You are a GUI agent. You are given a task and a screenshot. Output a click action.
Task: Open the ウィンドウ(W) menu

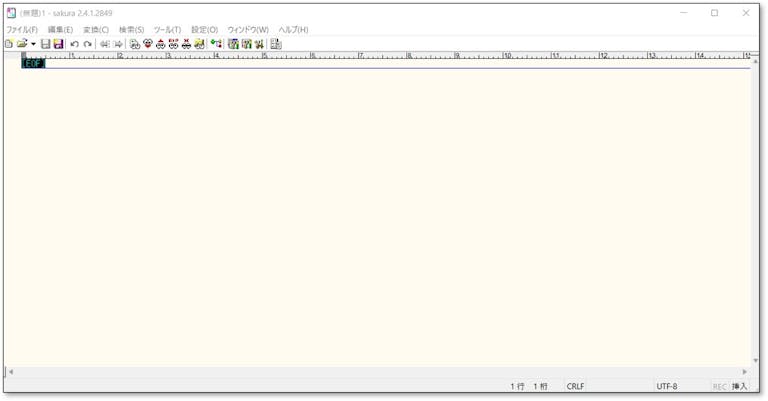point(248,30)
